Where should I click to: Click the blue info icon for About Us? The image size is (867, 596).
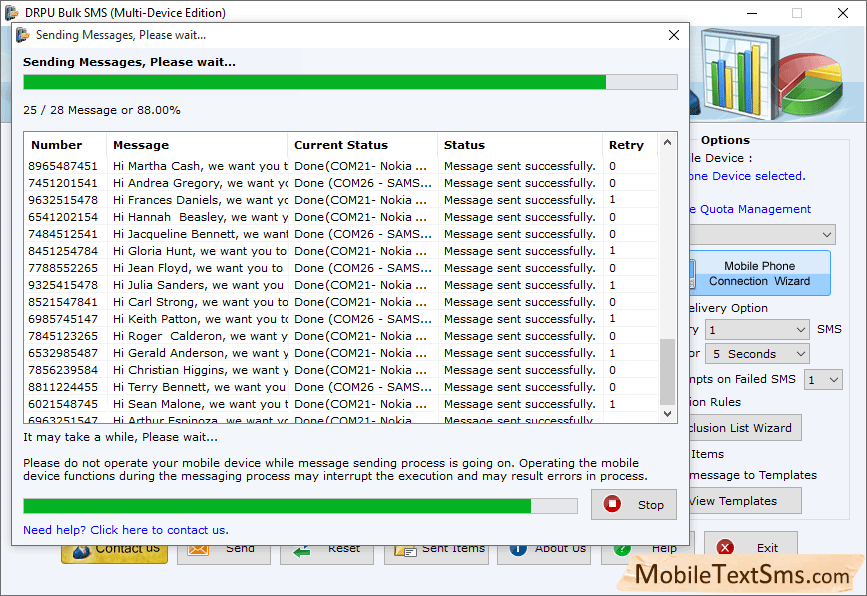pos(518,549)
